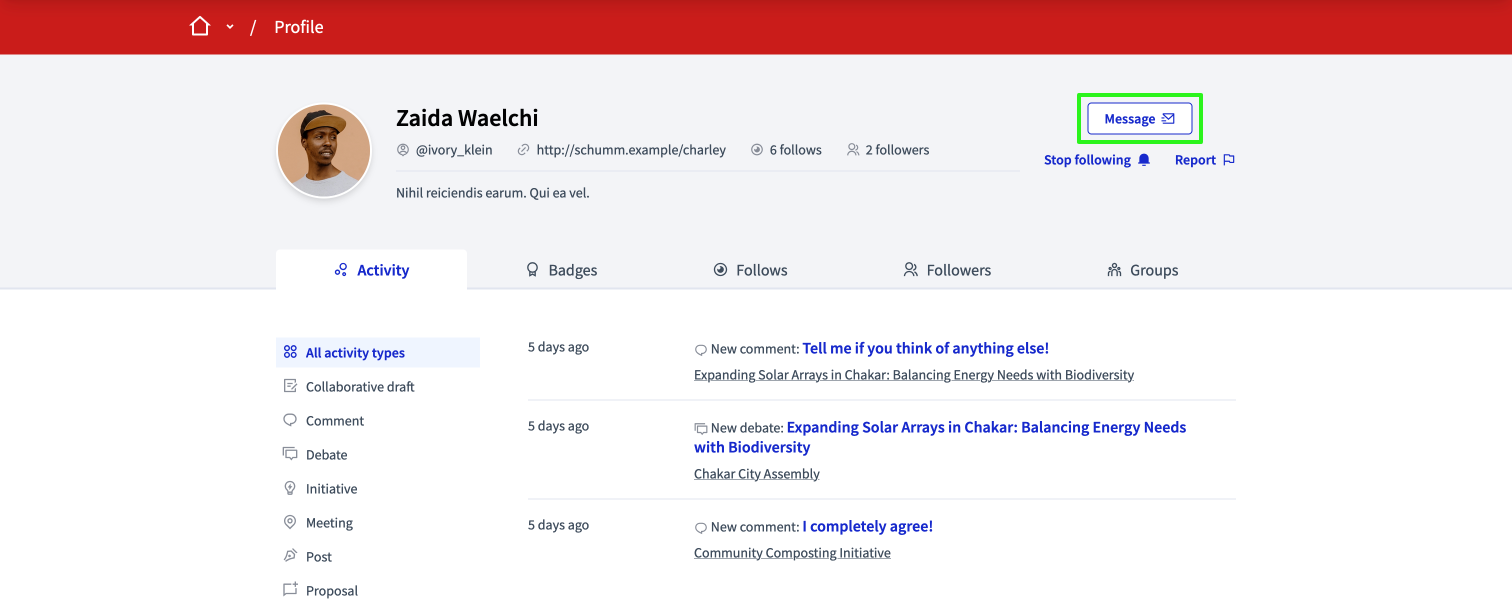Open Zaida Waelchi's profile avatar
The width and height of the screenshot is (1512, 616).
pos(324,151)
